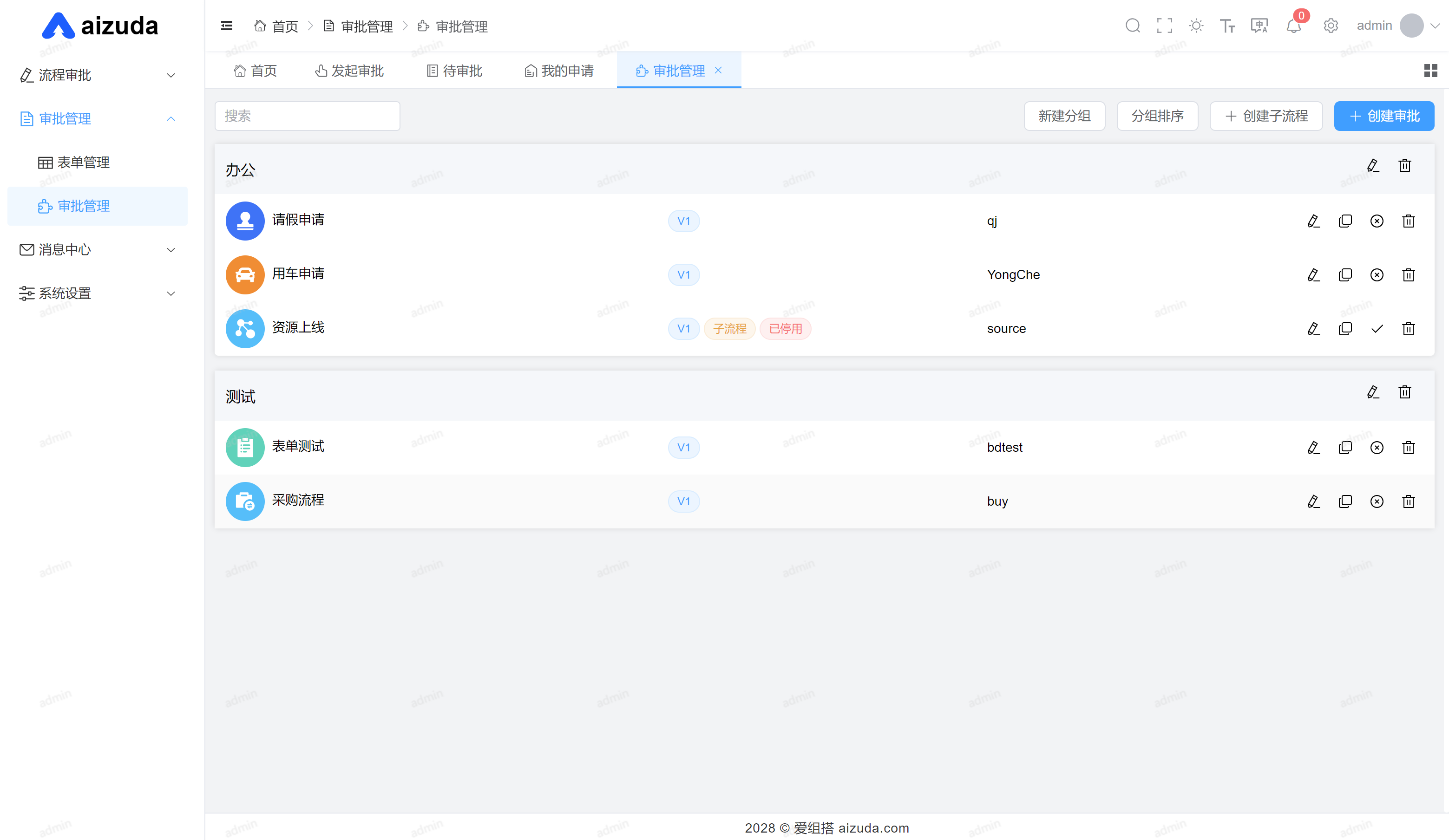Delete the 采购流程 process
The width and height of the screenshot is (1449, 840).
1408,501
